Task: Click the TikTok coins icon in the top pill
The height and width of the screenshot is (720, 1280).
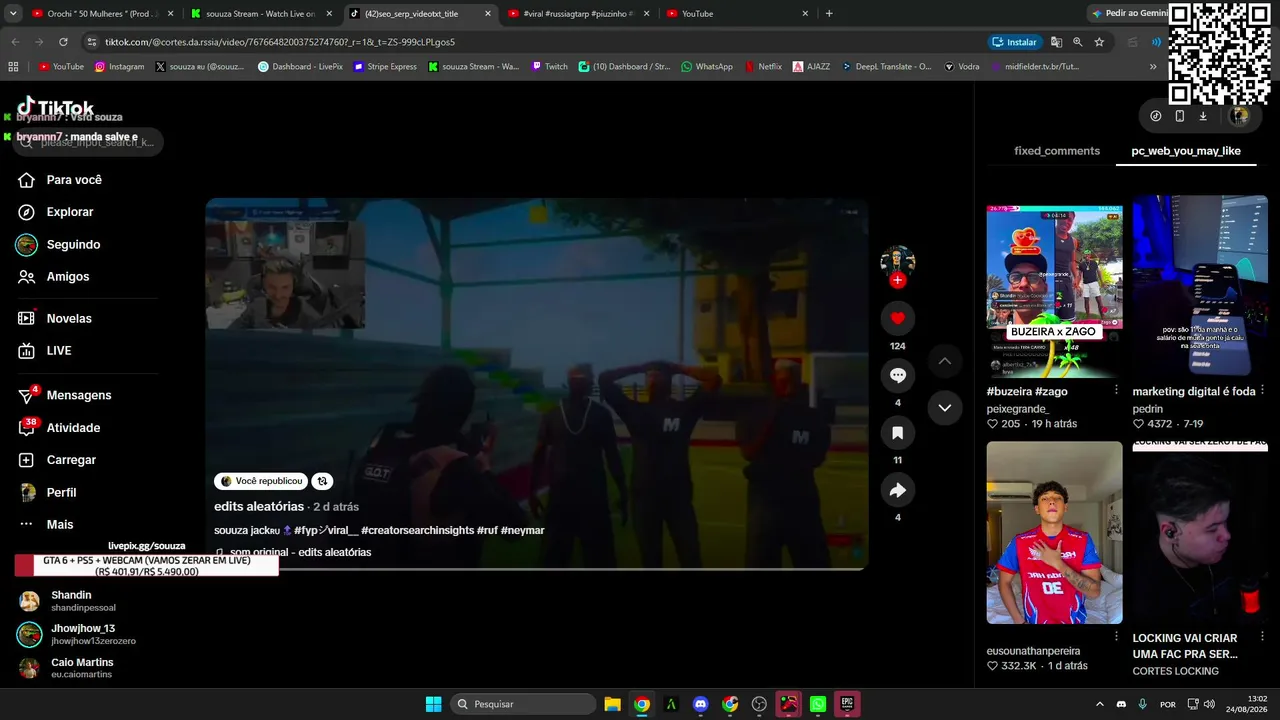Action: click(x=1156, y=116)
